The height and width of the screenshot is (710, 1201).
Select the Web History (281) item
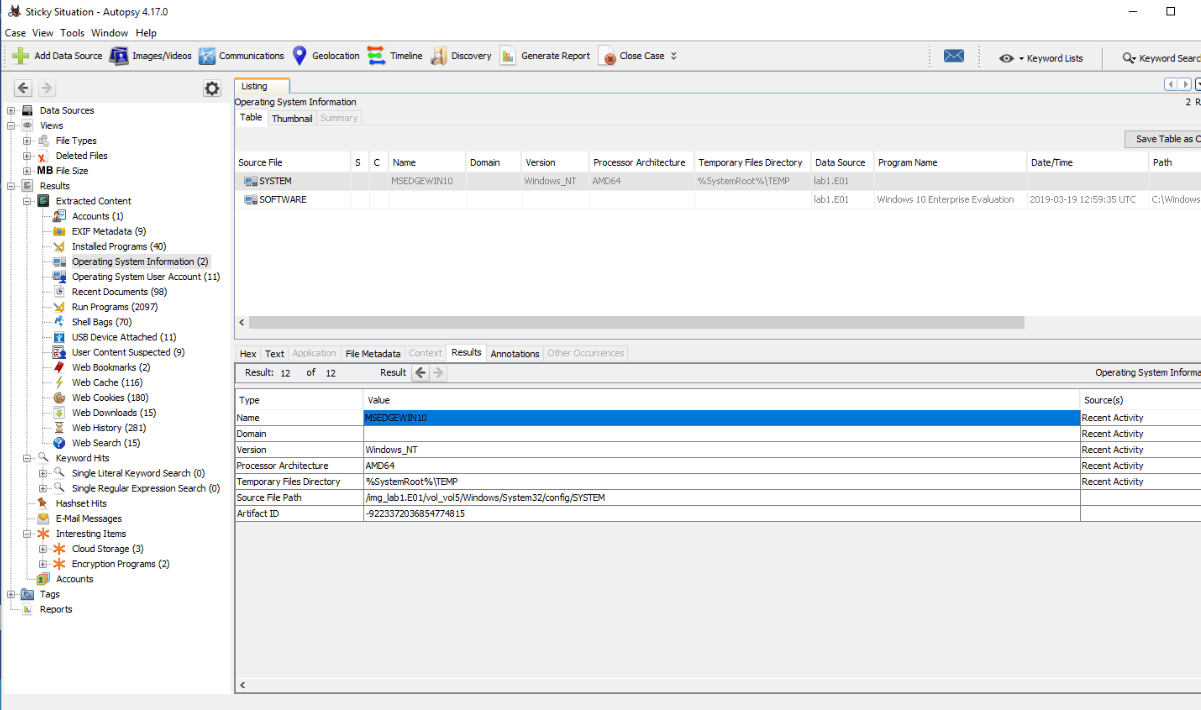[x=109, y=428]
